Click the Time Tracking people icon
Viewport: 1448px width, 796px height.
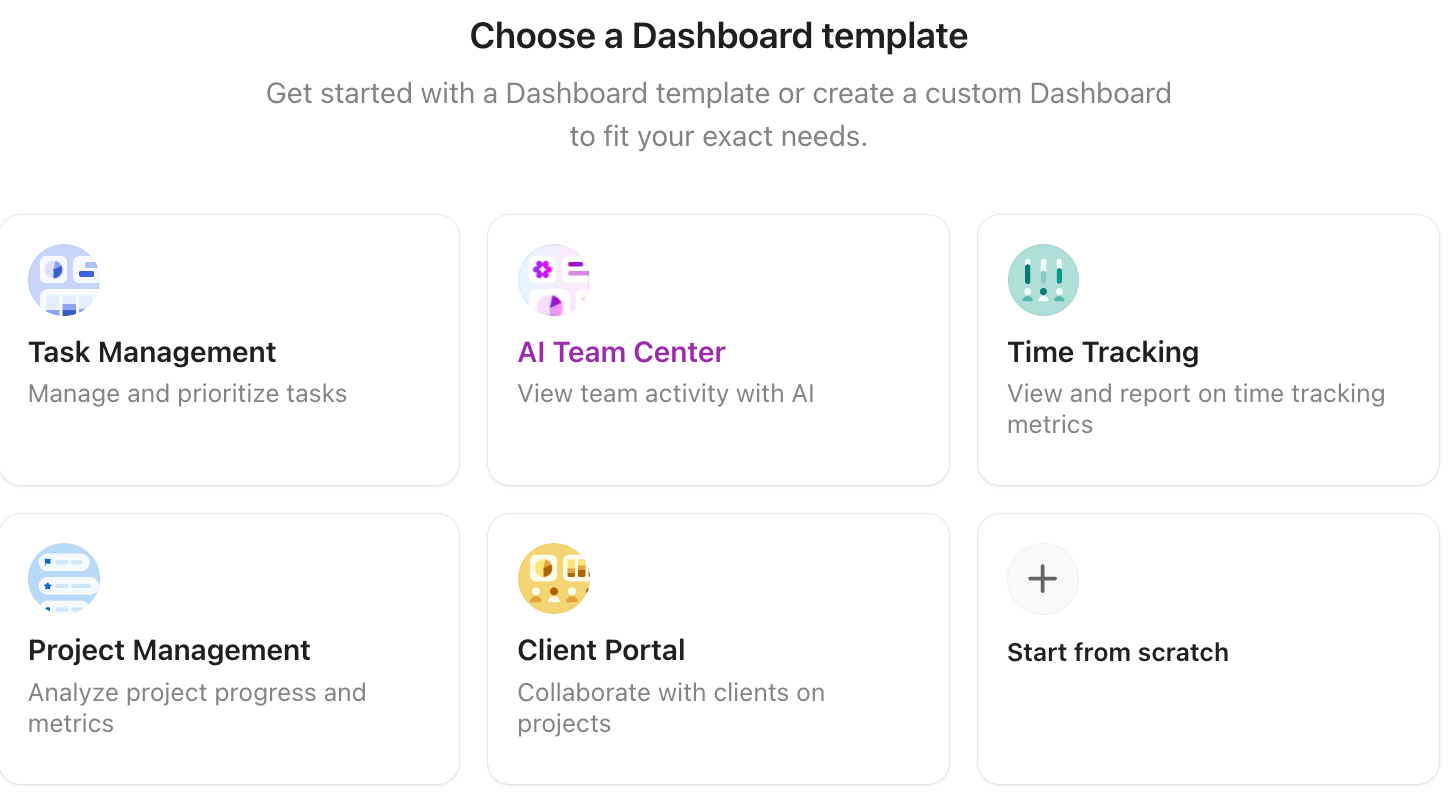(x=1043, y=280)
